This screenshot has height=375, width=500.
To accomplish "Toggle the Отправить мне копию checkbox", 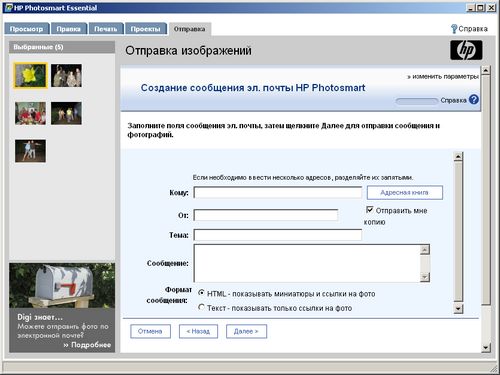I will pyautogui.click(x=370, y=210).
